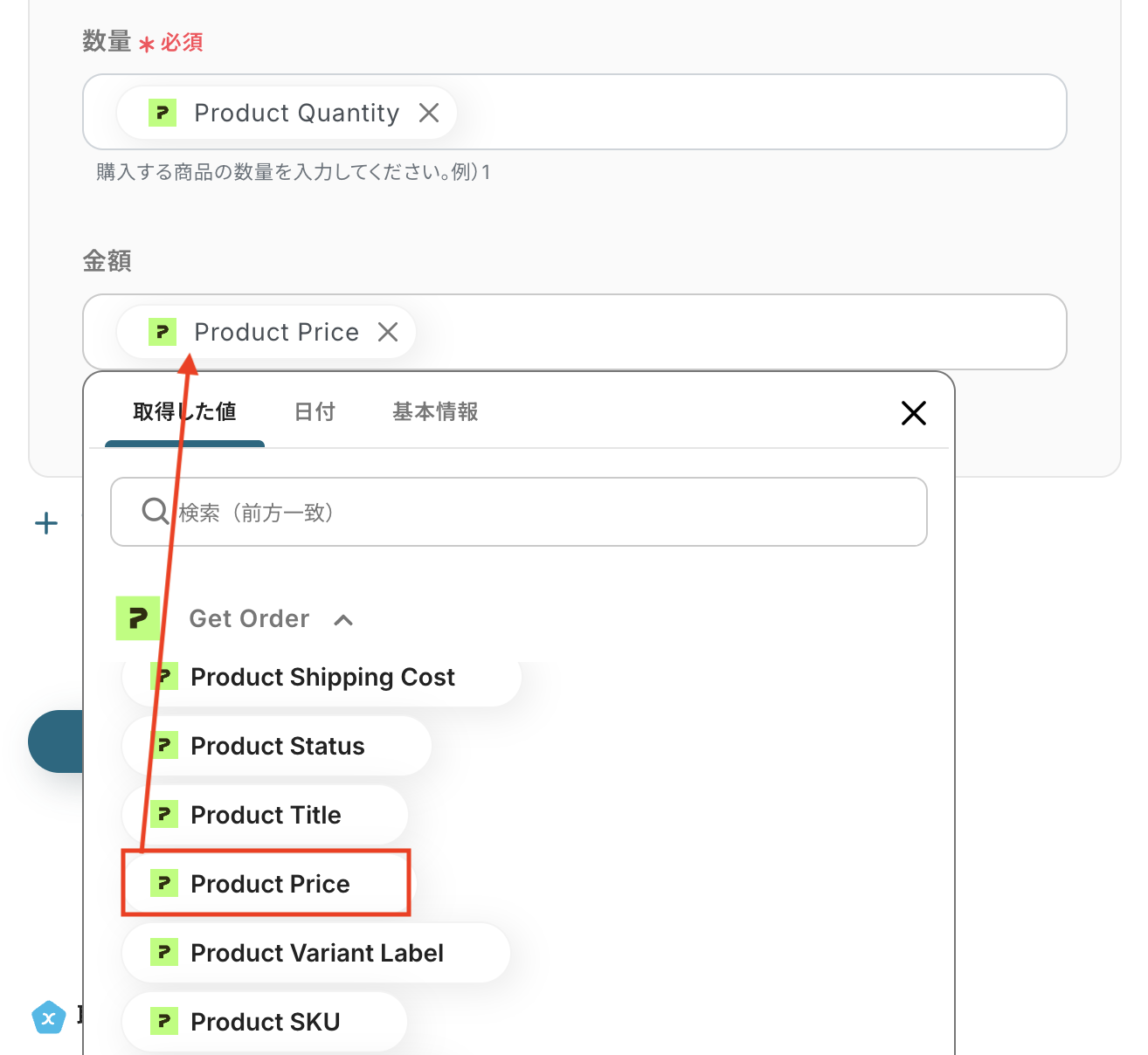Insert Product Title value
Viewport: 1148px width, 1055px height.
(266, 816)
